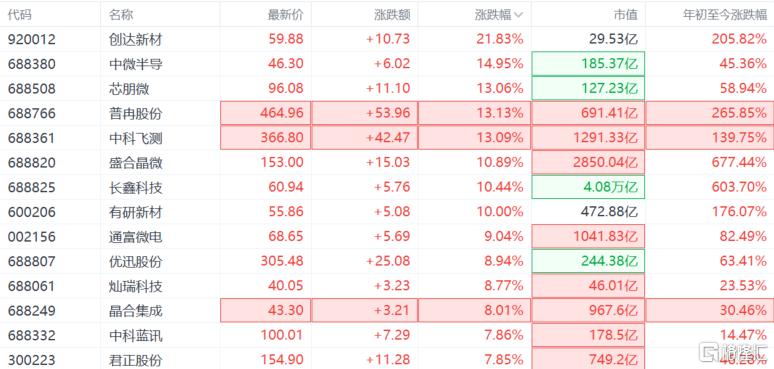
Task: Select 晶合集成 highlighted row name
Action: (135, 311)
